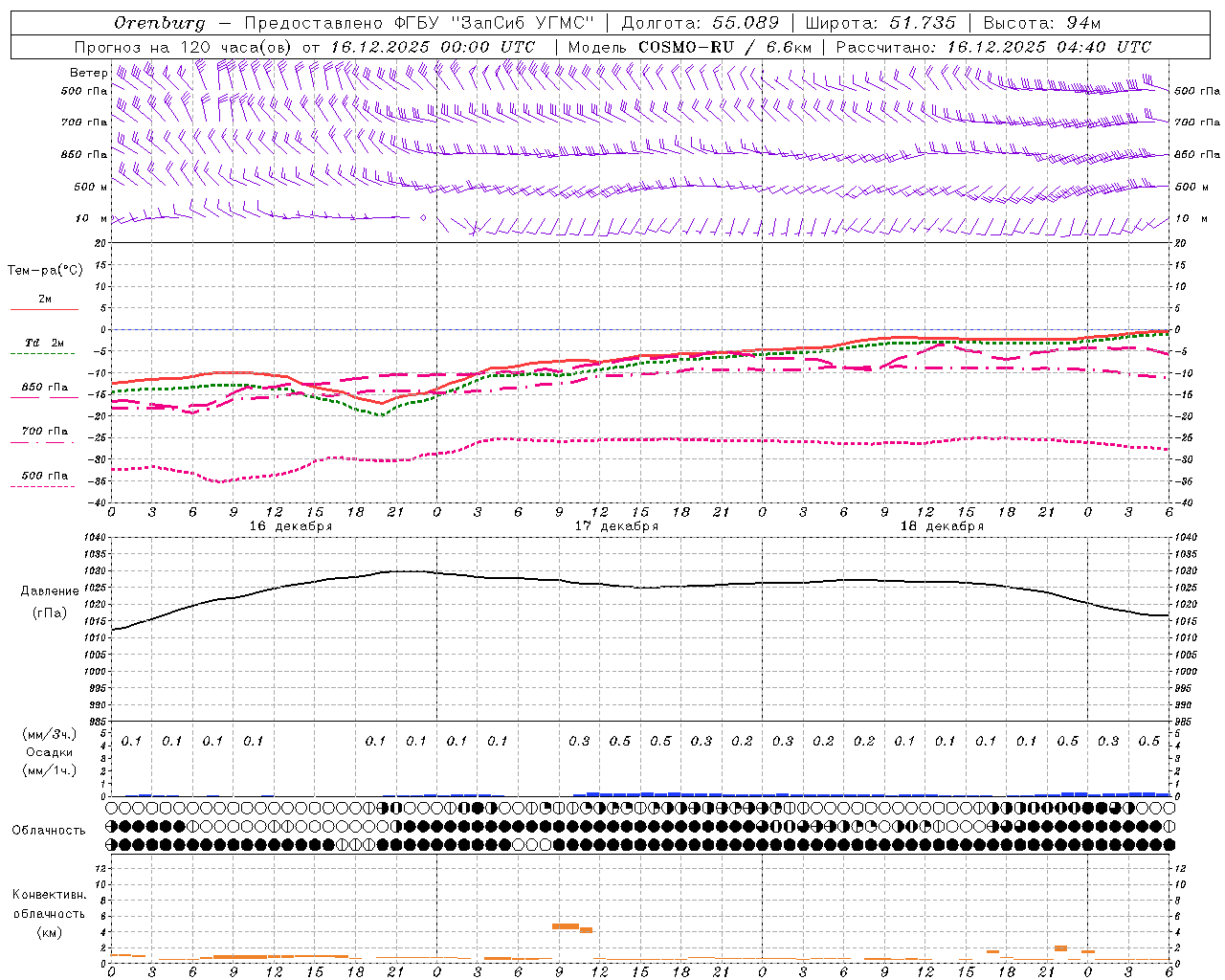Click the 'Тем-ра(°C)' temperature panel label
This screenshot has height=980, width=1225.
coord(45,271)
